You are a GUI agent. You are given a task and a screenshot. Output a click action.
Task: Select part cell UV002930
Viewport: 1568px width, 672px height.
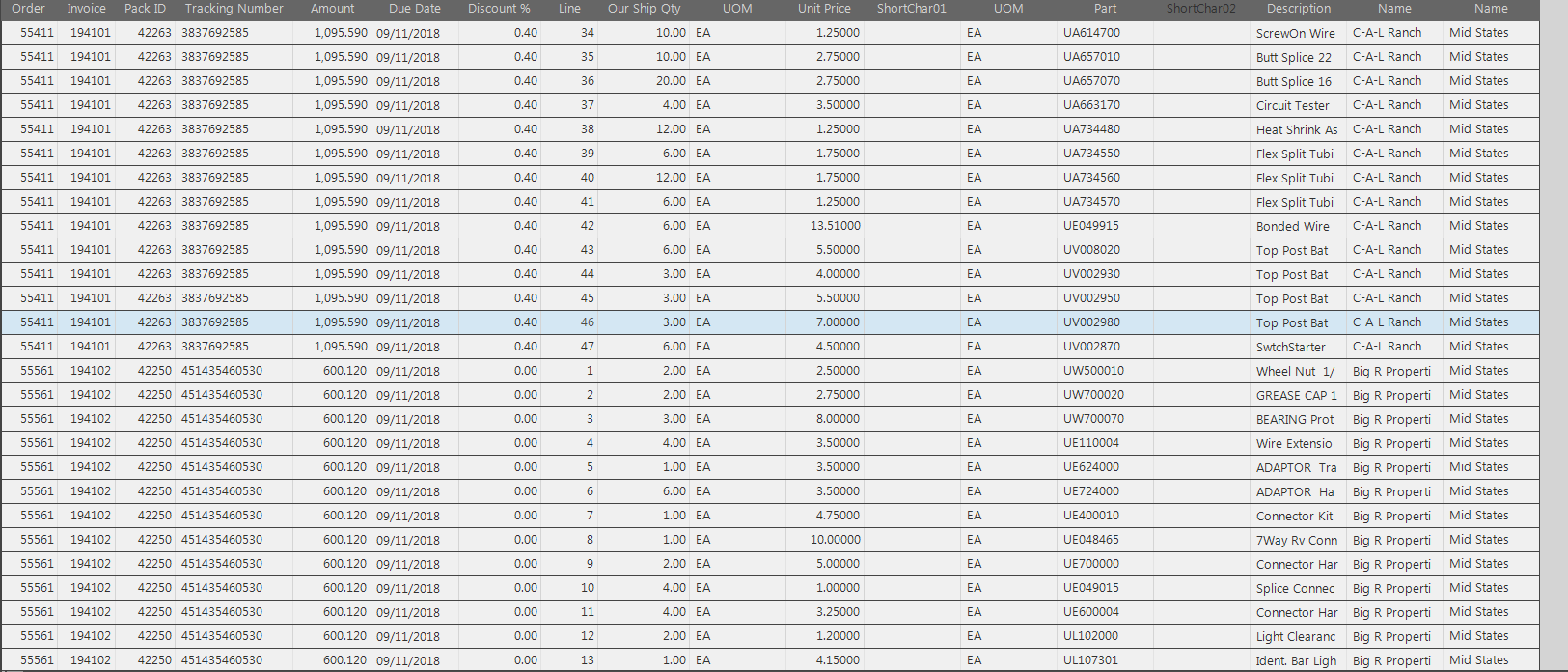coord(1092,274)
